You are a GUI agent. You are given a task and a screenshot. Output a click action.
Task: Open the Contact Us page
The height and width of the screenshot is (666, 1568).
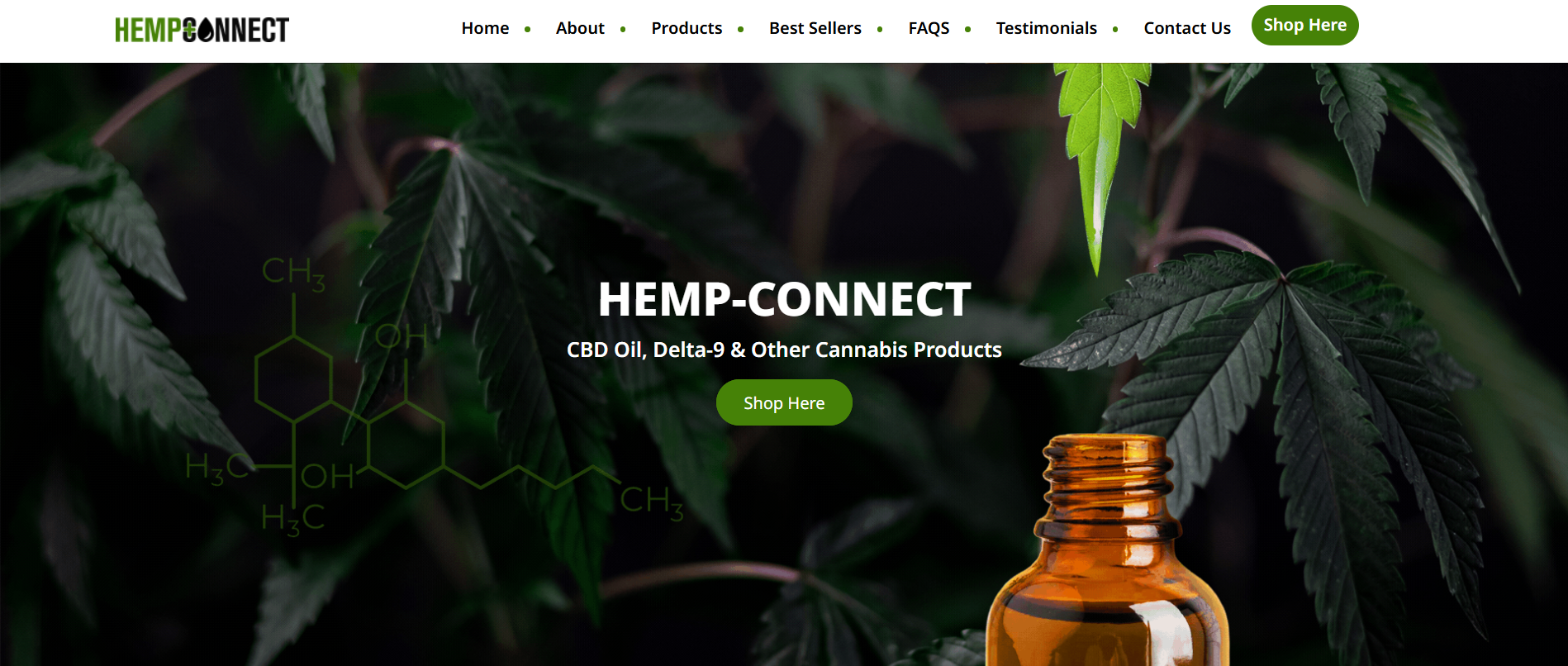(x=1187, y=28)
